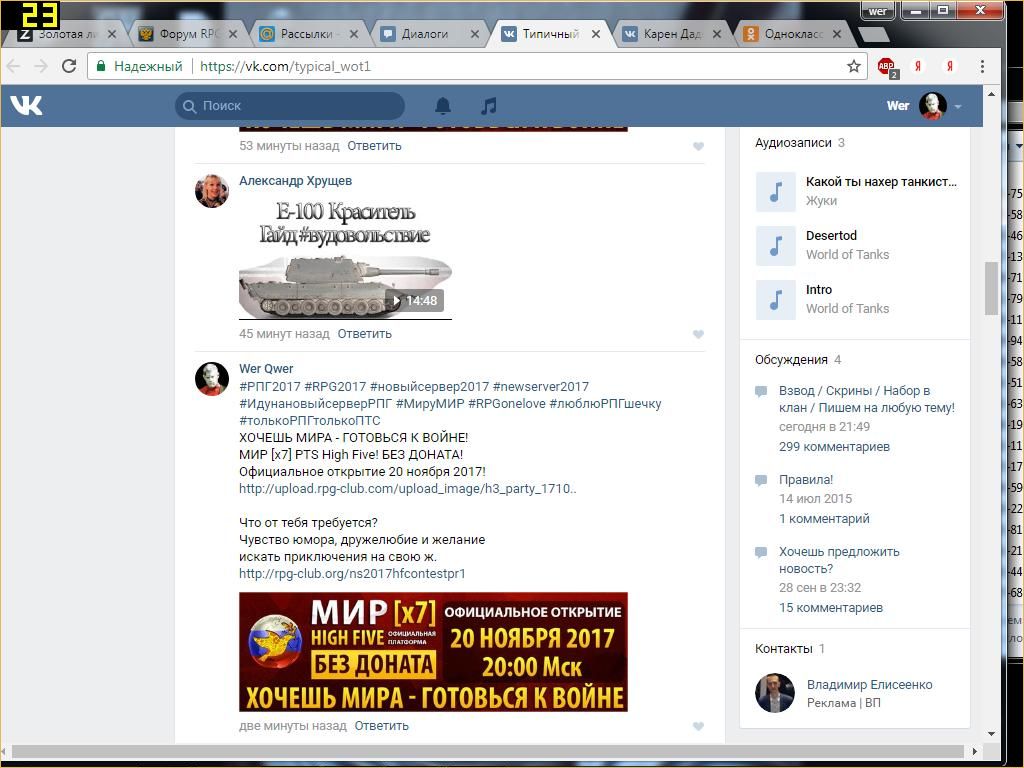Open 15 комментариев link
1024x768 pixels.
point(831,608)
